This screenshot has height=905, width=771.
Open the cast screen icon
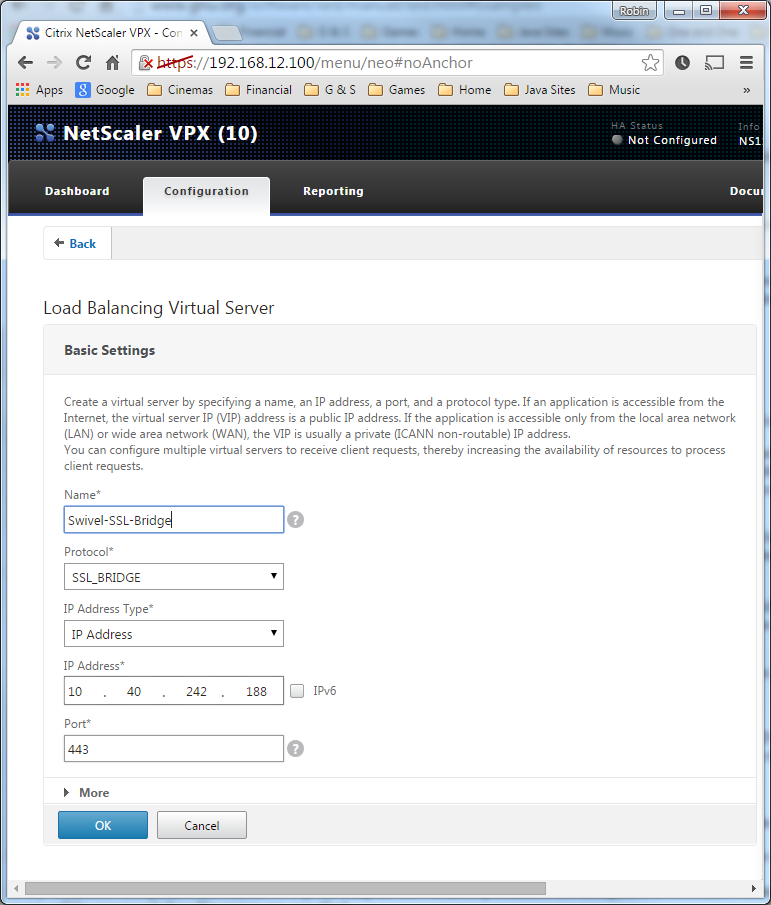(x=714, y=62)
